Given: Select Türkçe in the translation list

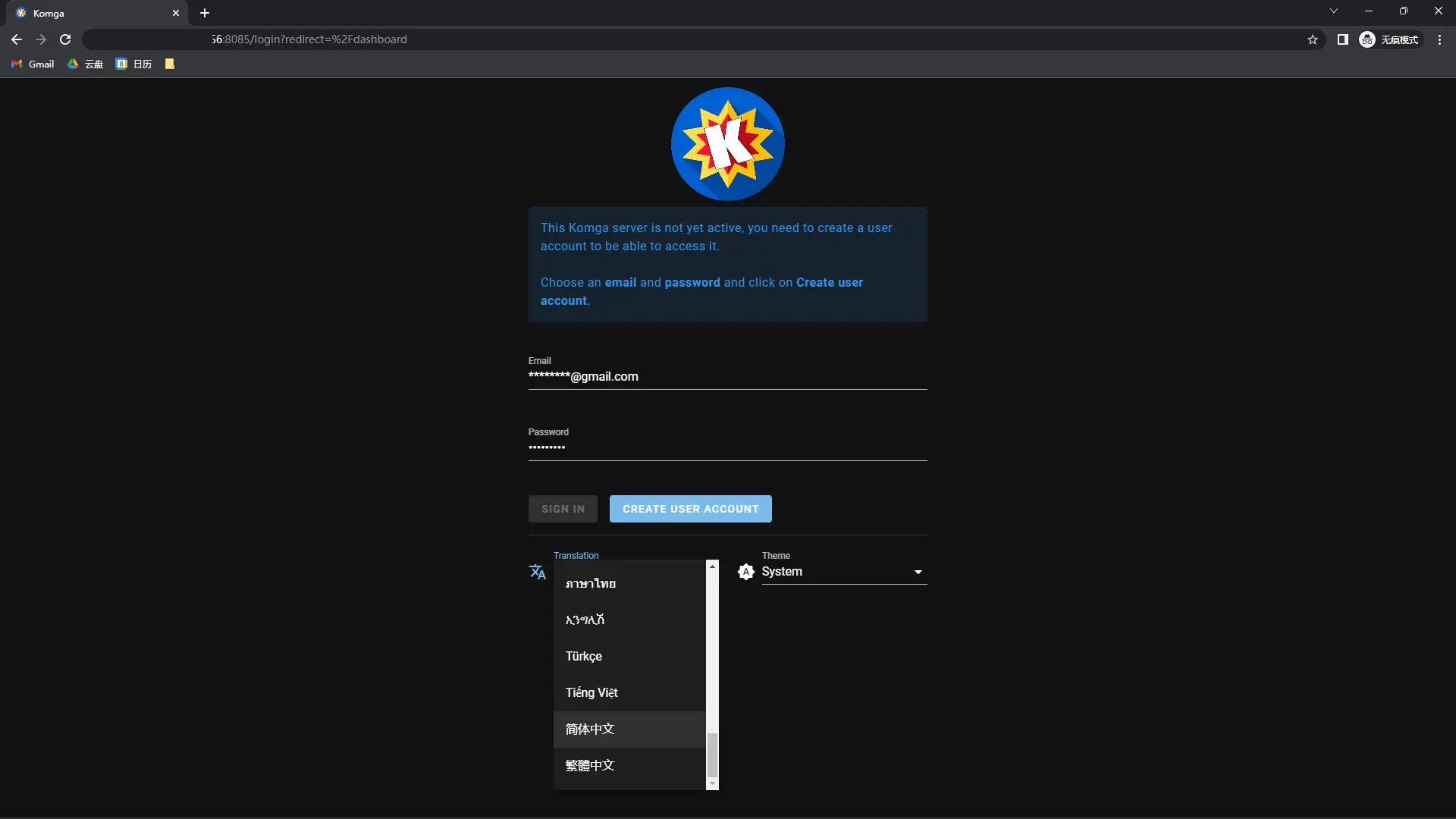Looking at the screenshot, I should pyautogui.click(x=629, y=656).
